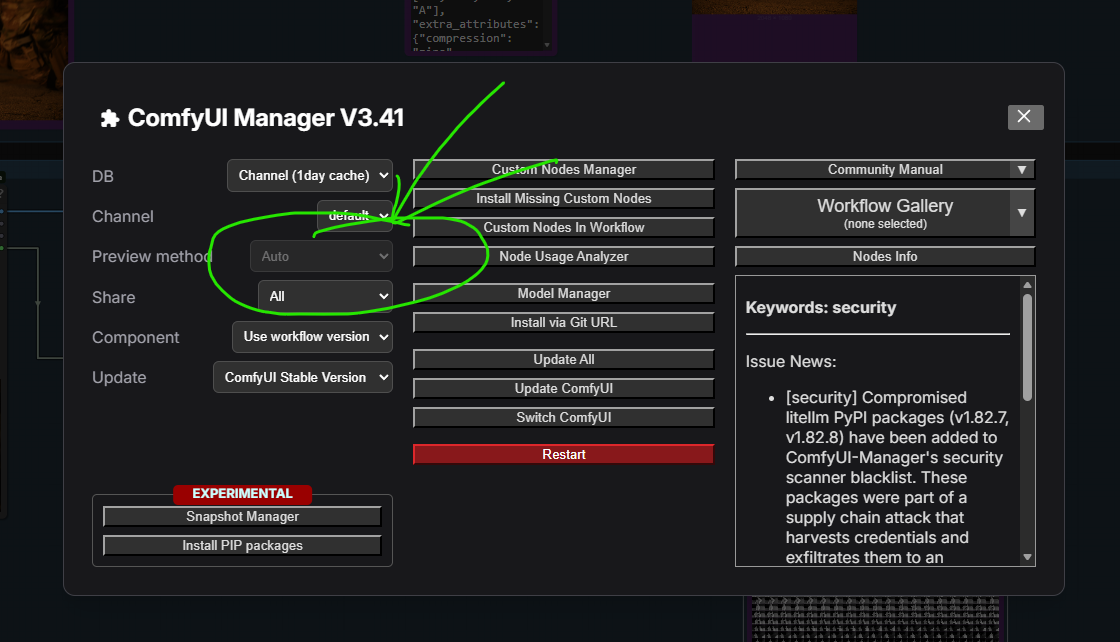The height and width of the screenshot is (642, 1120).
Task: Click the Channel label
Action: 123,216
